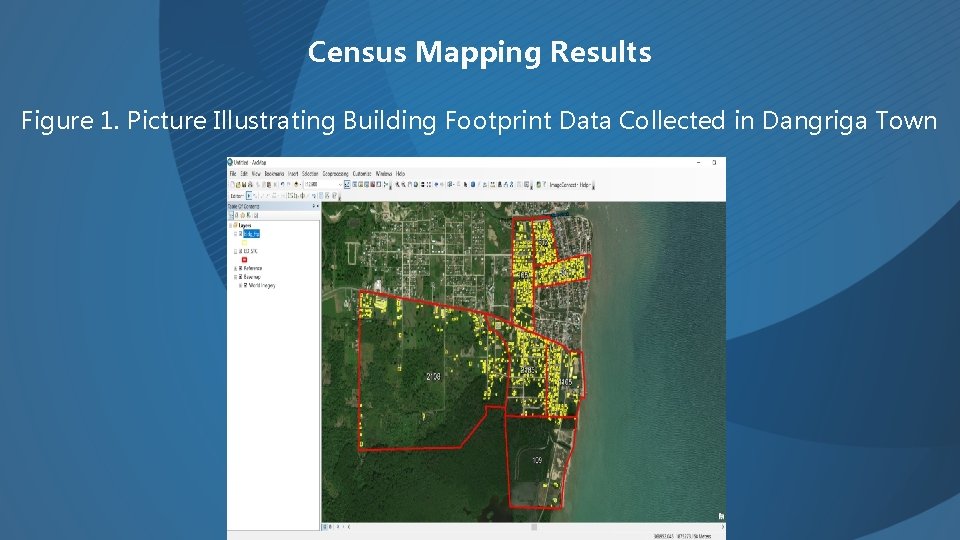
Task: Uncheck the highlighted building layer checkbox
Action: (241, 234)
